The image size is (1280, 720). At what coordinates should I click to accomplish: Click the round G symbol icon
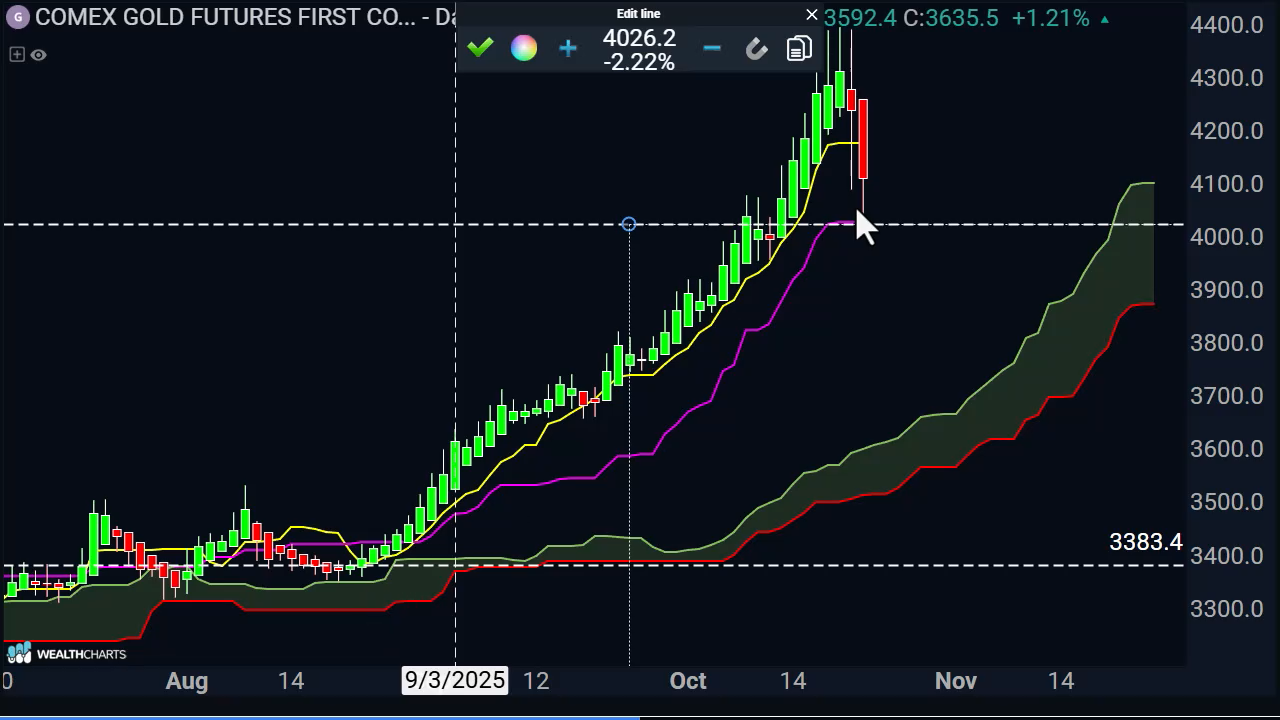[x=17, y=18]
